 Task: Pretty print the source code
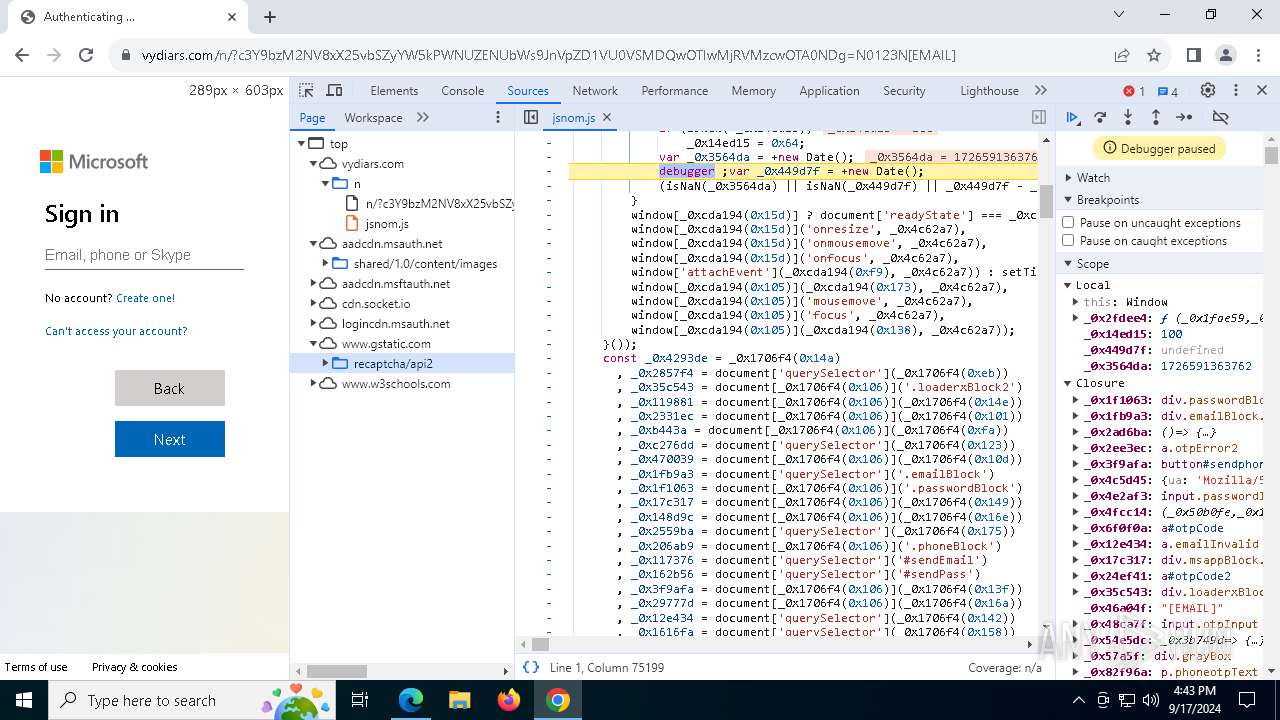click(x=531, y=667)
